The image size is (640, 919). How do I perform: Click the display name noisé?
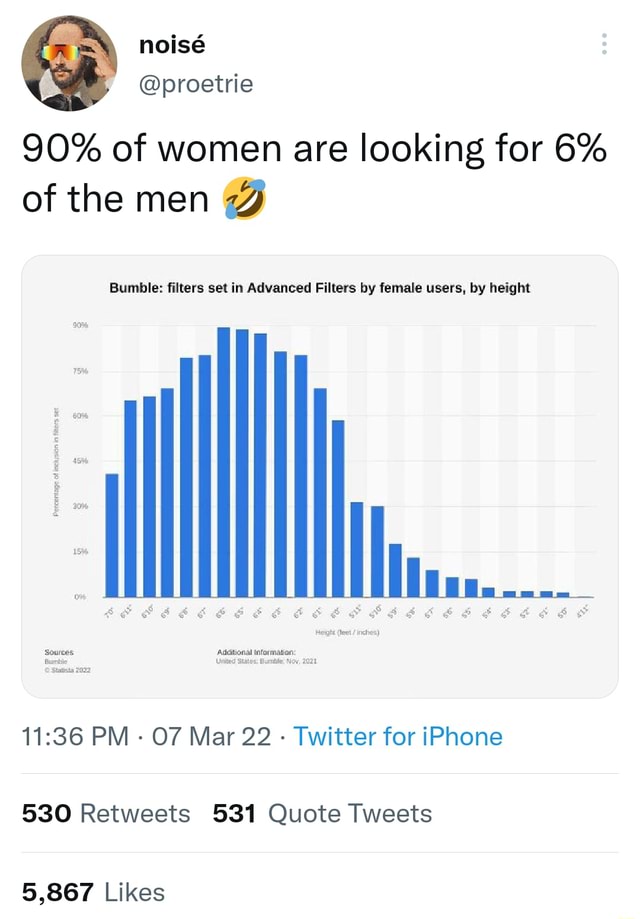172,43
